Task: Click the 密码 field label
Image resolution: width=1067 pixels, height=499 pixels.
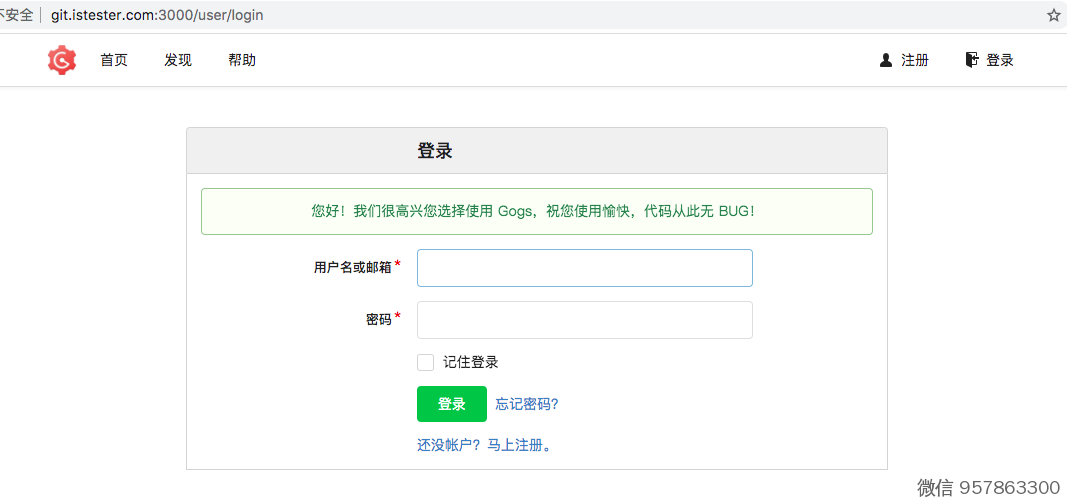Action: click(x=378, y=320)
